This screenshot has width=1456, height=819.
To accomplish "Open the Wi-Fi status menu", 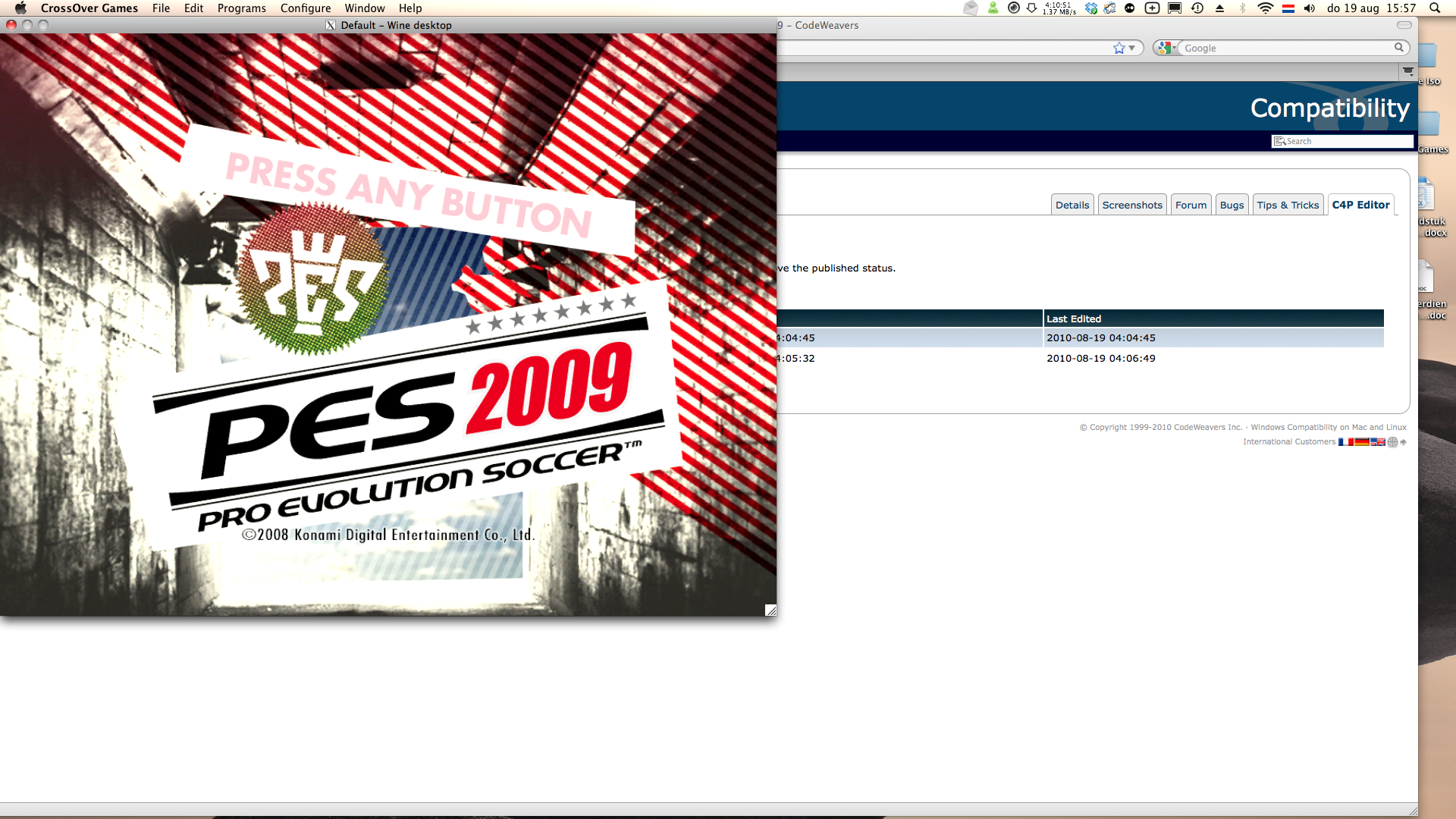I will point(1265,8).
